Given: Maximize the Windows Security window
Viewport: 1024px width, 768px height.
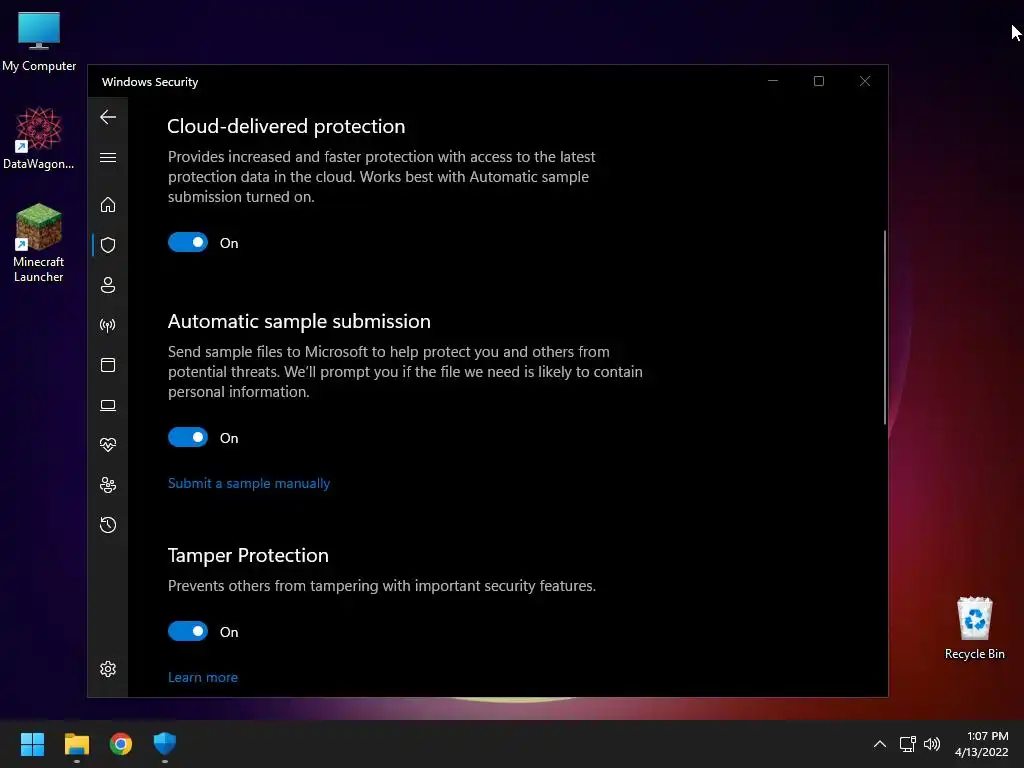Looking at the screenshot, I should pyautogui.click(x=818, y=81).
